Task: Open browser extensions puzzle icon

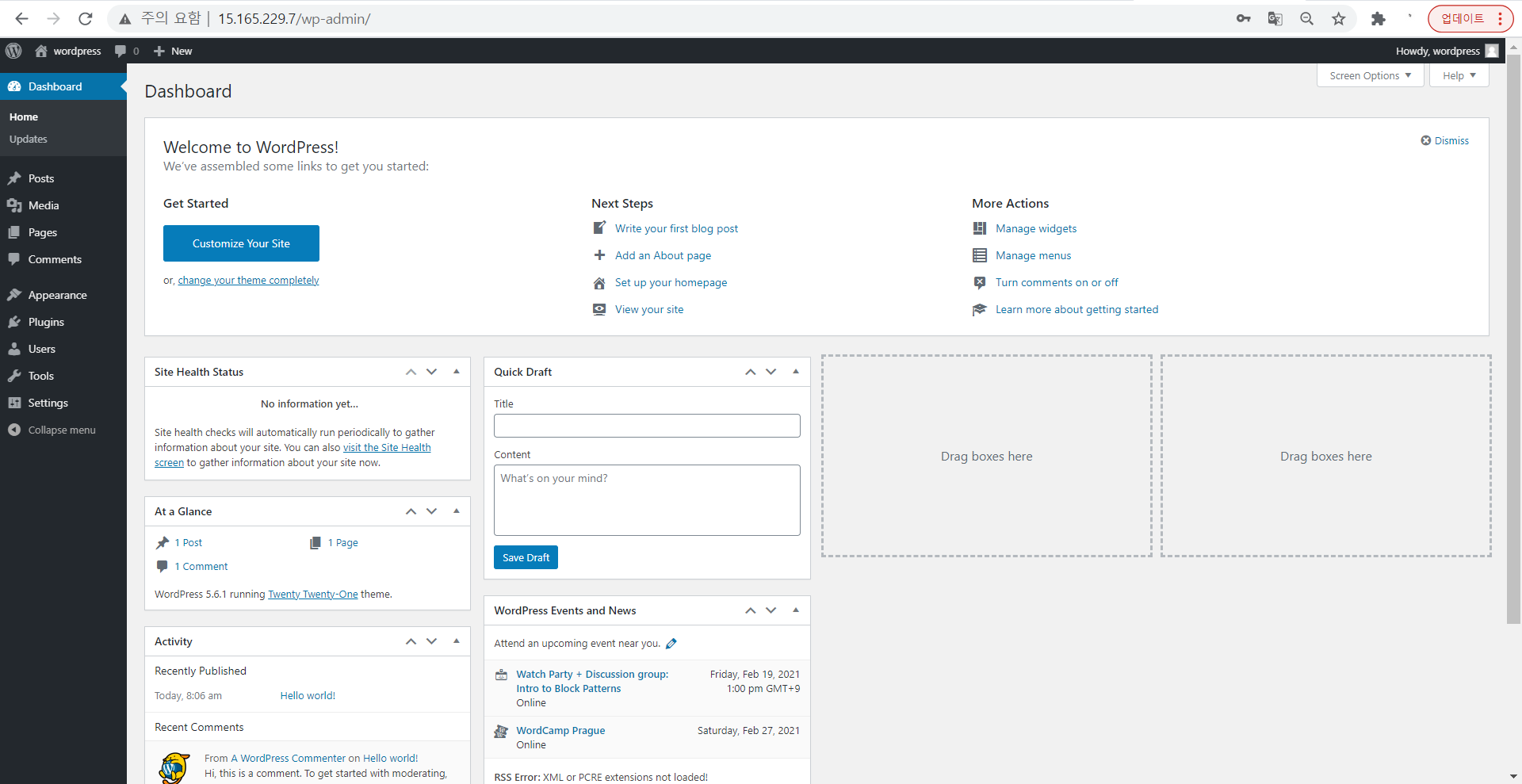Action: point(1379,18)
